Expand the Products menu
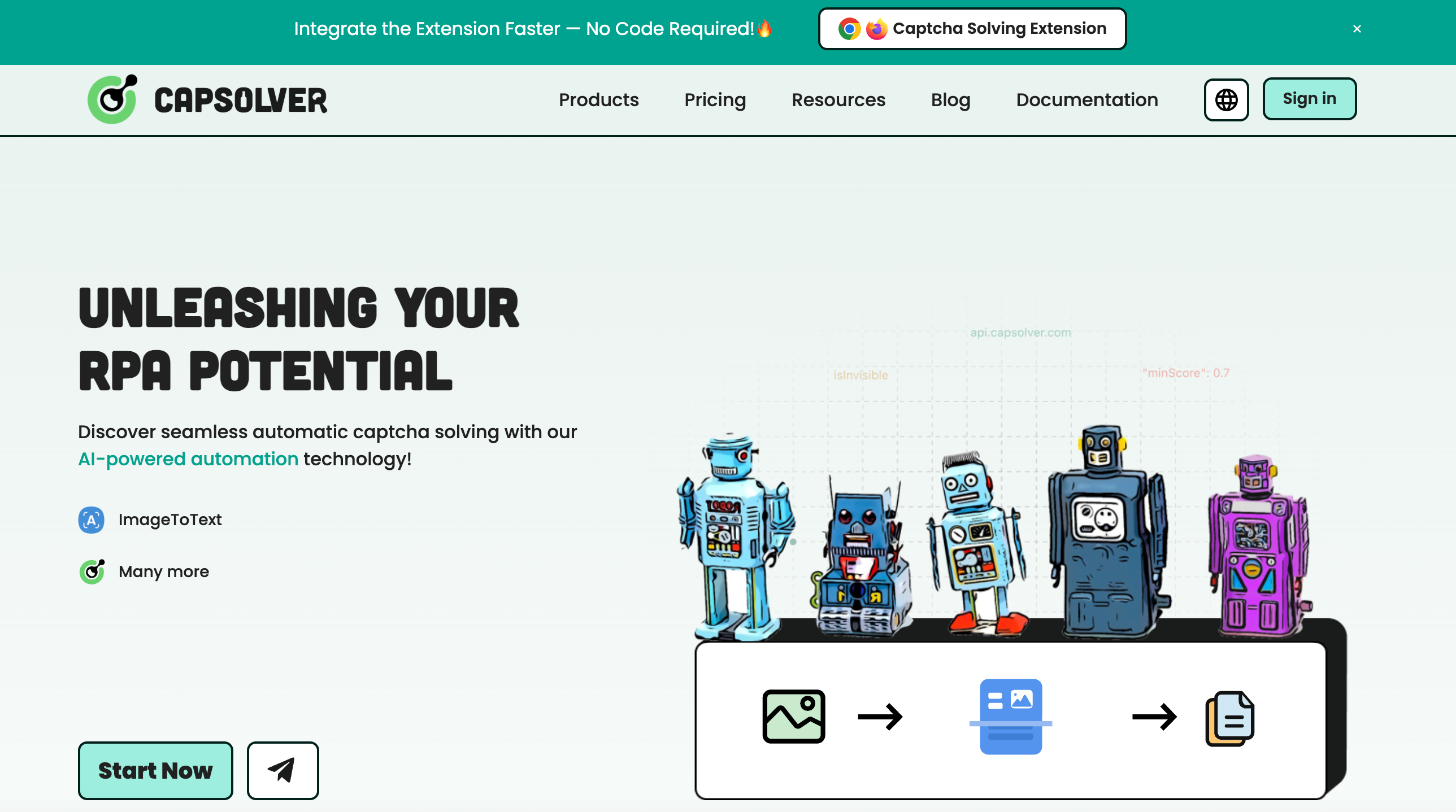The height and width of the screenshot is (812, 1456). (598, 100)
